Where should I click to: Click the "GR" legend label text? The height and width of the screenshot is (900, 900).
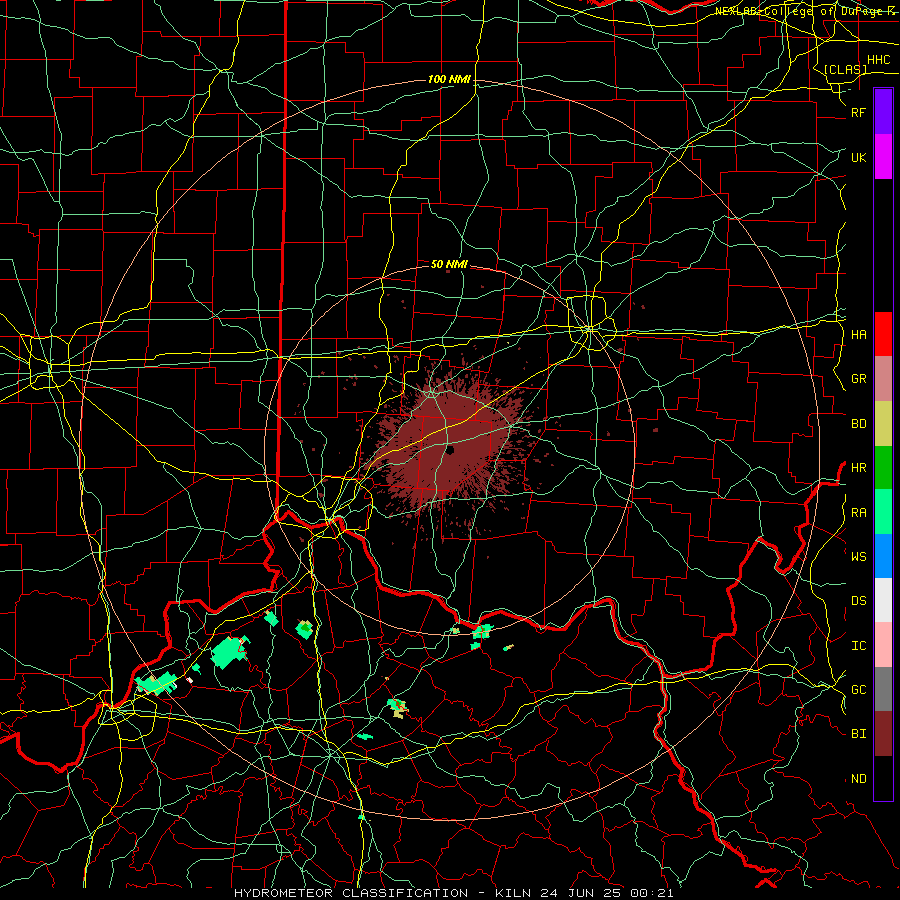[x=859, y=379]
